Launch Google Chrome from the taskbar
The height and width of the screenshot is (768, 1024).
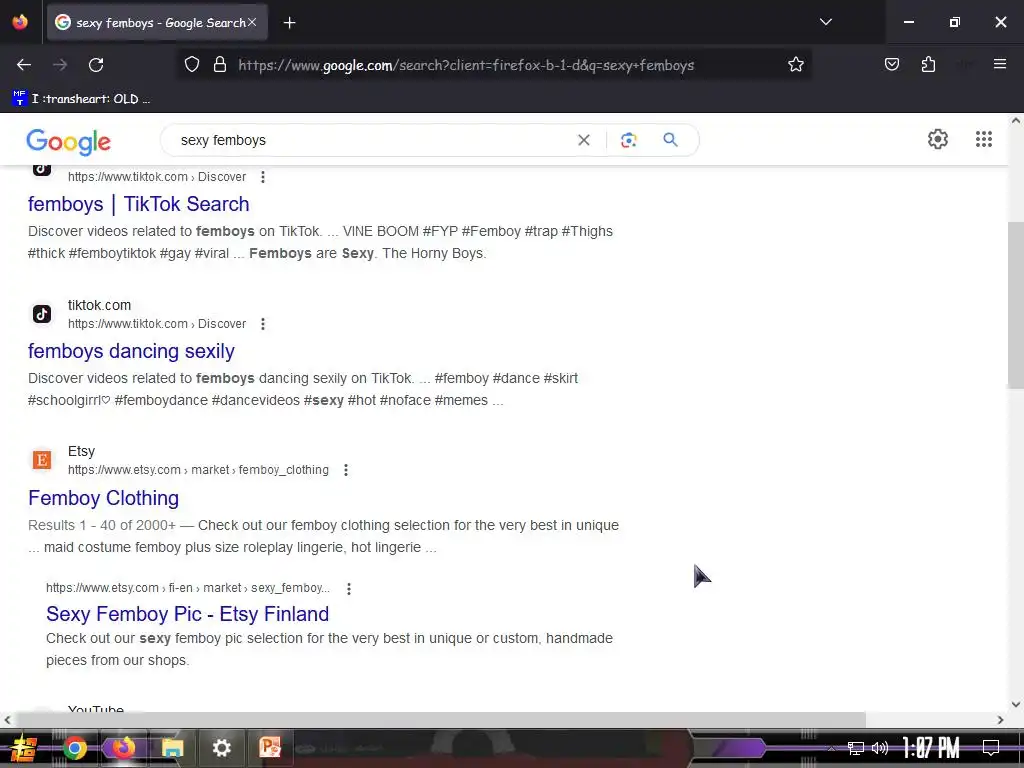74,748
